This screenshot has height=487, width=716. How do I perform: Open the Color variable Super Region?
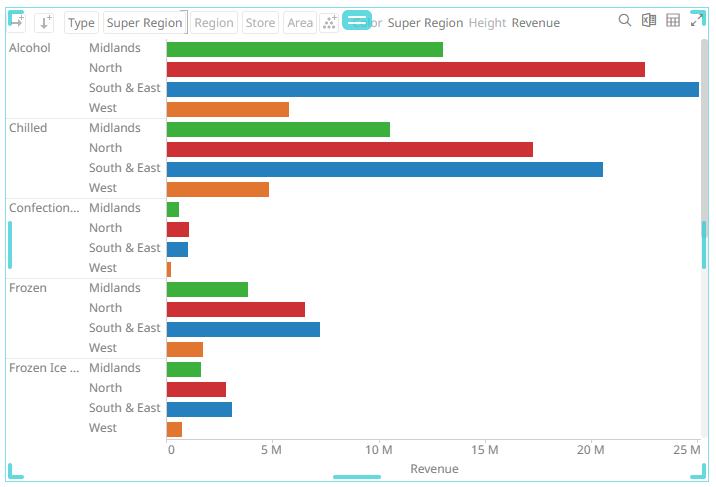click(425, 23)
